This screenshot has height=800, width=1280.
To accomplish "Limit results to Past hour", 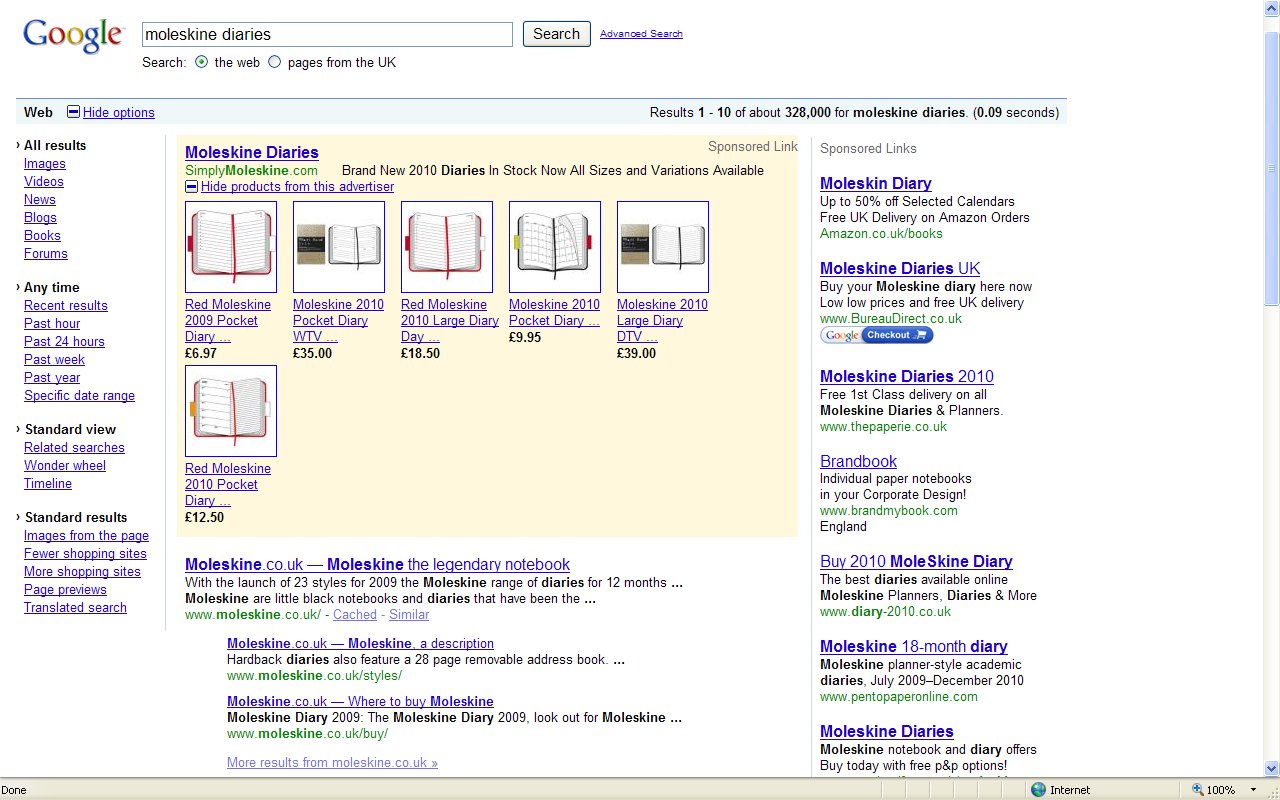I will tap(52, 324).
